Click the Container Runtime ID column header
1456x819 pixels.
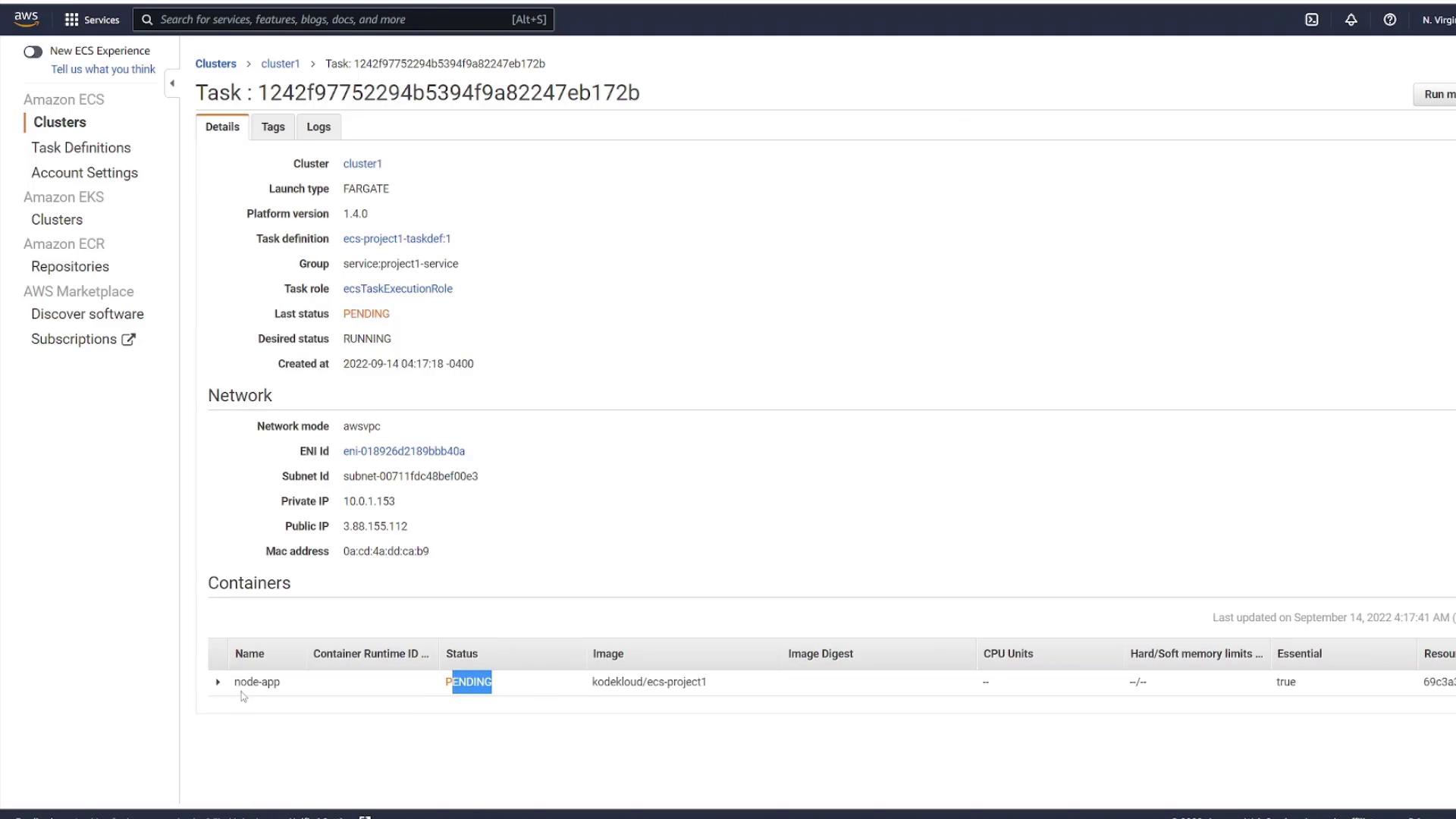(371, 654)
